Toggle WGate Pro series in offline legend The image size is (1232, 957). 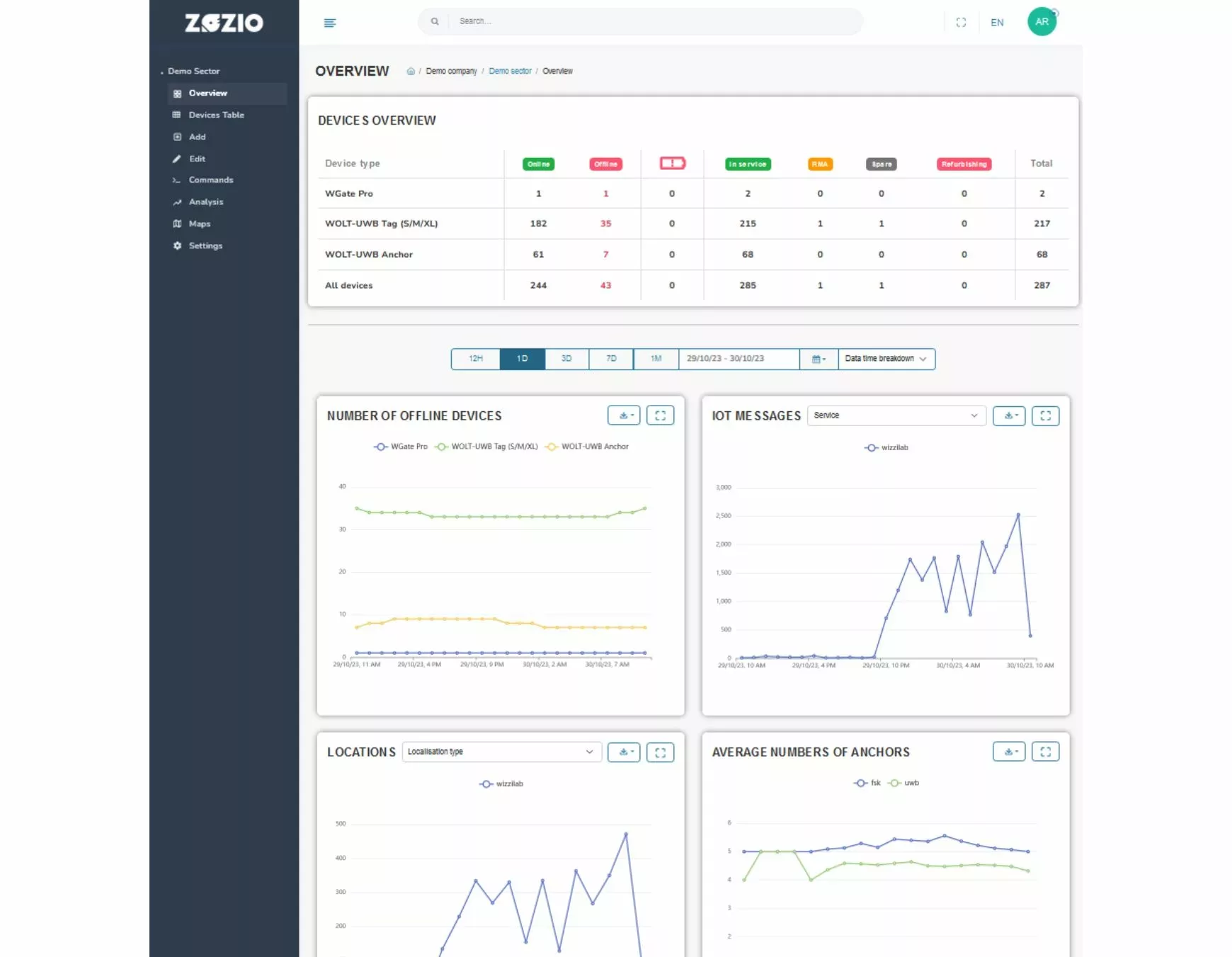tap(401, 447)
